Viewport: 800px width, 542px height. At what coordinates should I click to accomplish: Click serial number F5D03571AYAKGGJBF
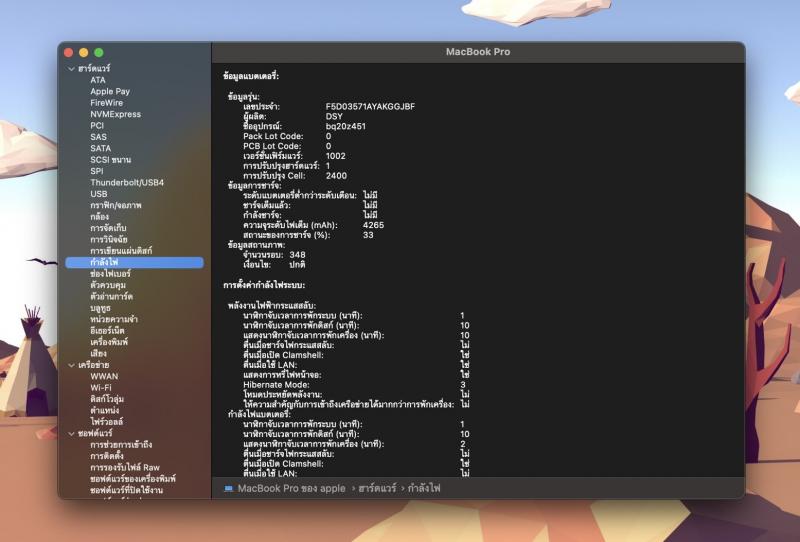point(370,107)
